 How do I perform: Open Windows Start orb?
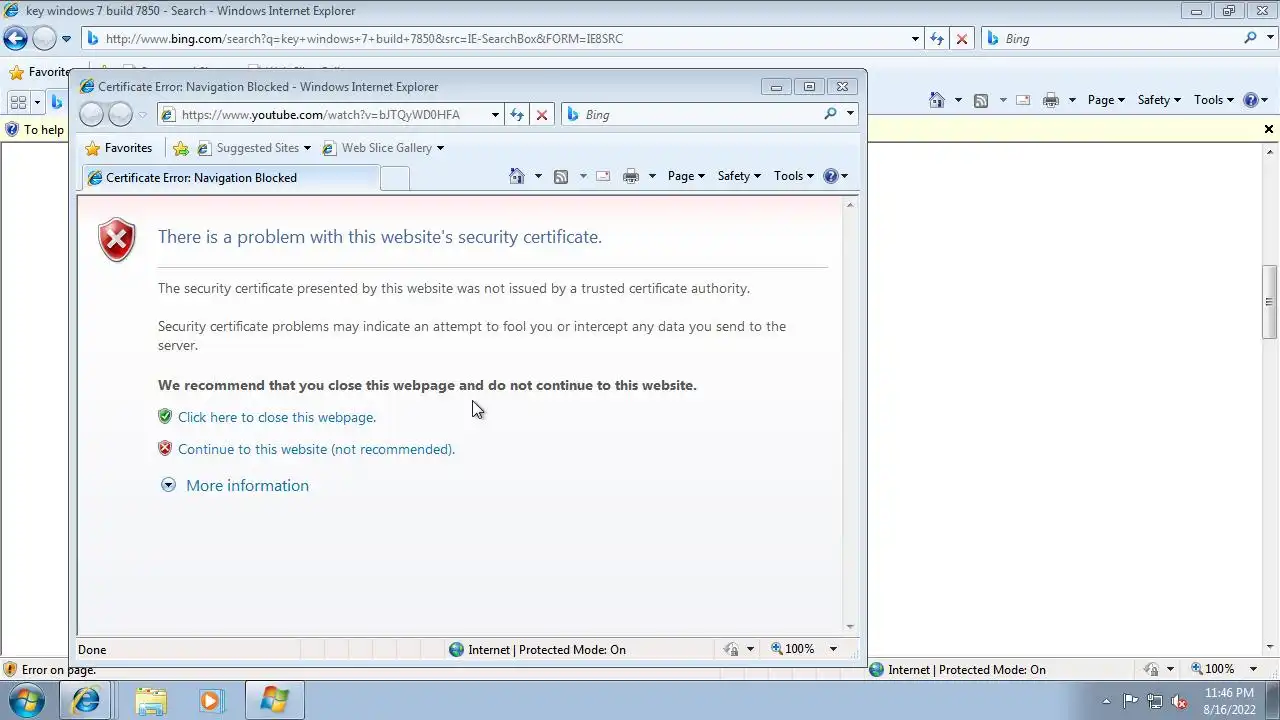[27, 700]
